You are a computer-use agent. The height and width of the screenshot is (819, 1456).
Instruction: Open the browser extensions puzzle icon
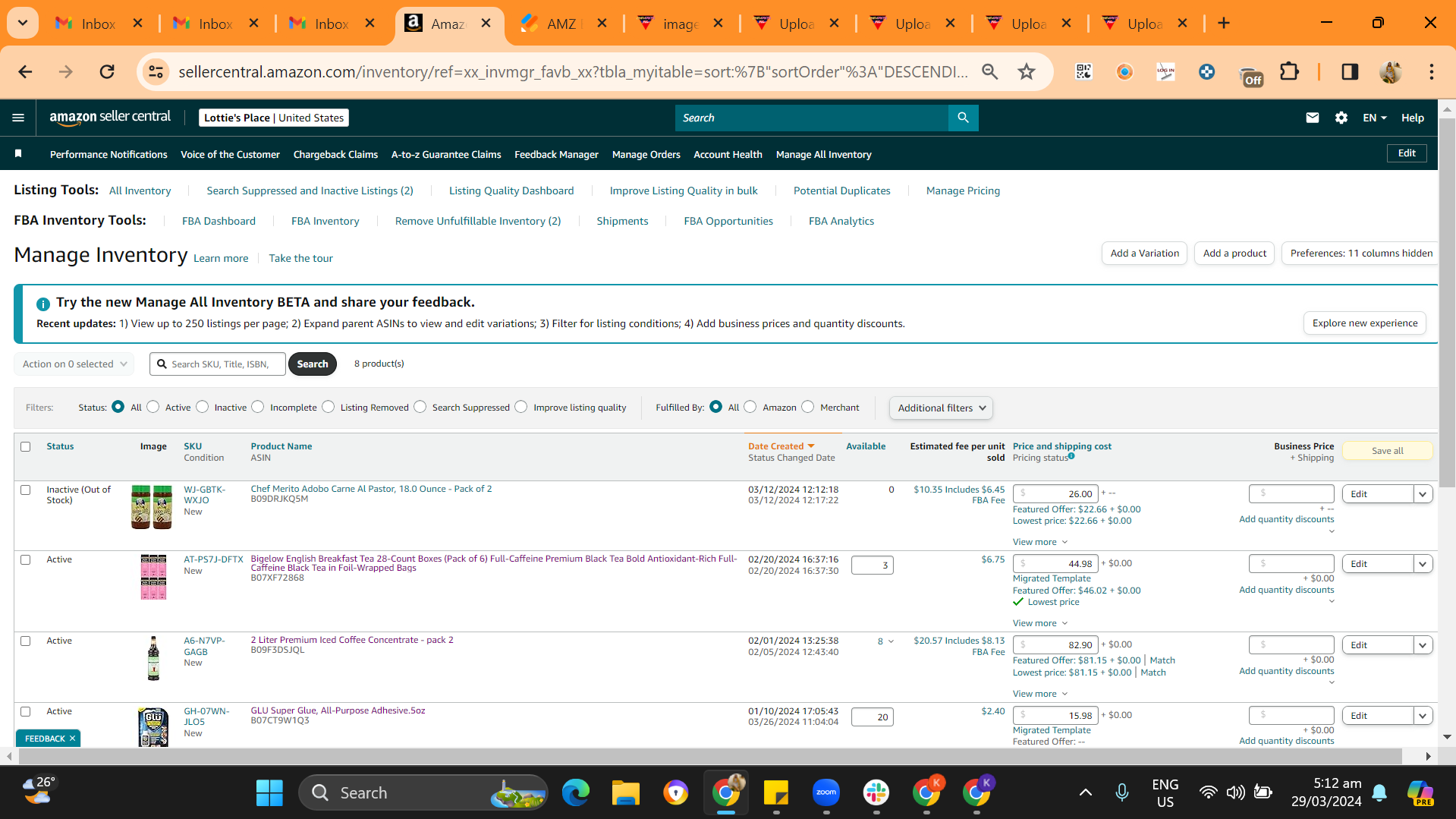(1289, 72)
